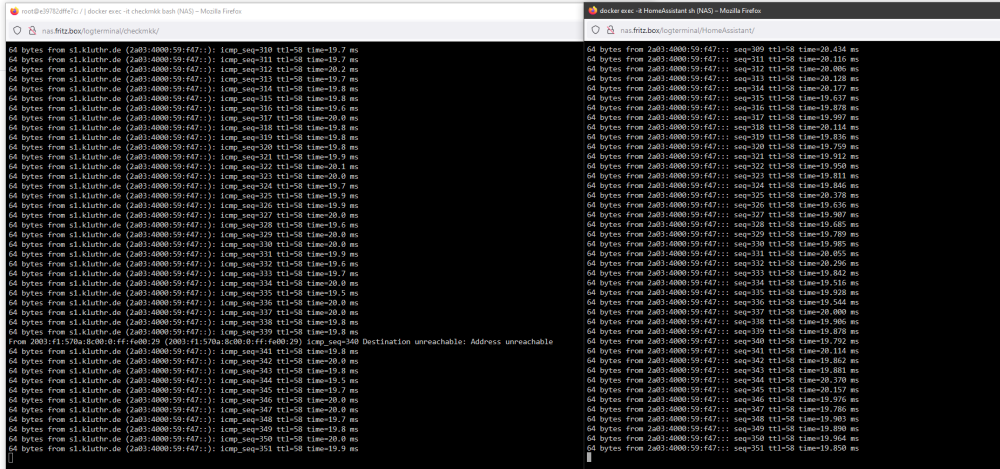1000x469 pixels.
Task: Select HomeAssistant line seq=336 time=19.544 ms
Action: coord(723,302)
